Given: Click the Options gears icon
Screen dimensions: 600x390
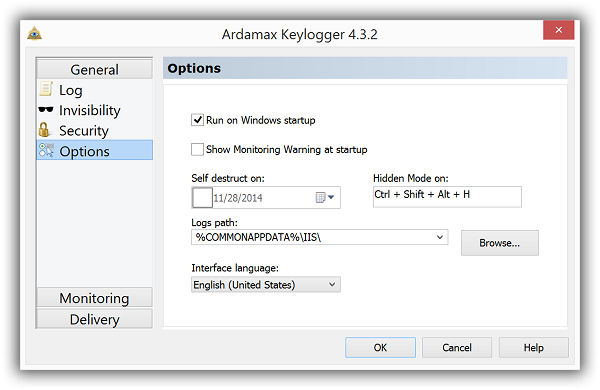Looking at the screenshot, I should click(46, 150).
